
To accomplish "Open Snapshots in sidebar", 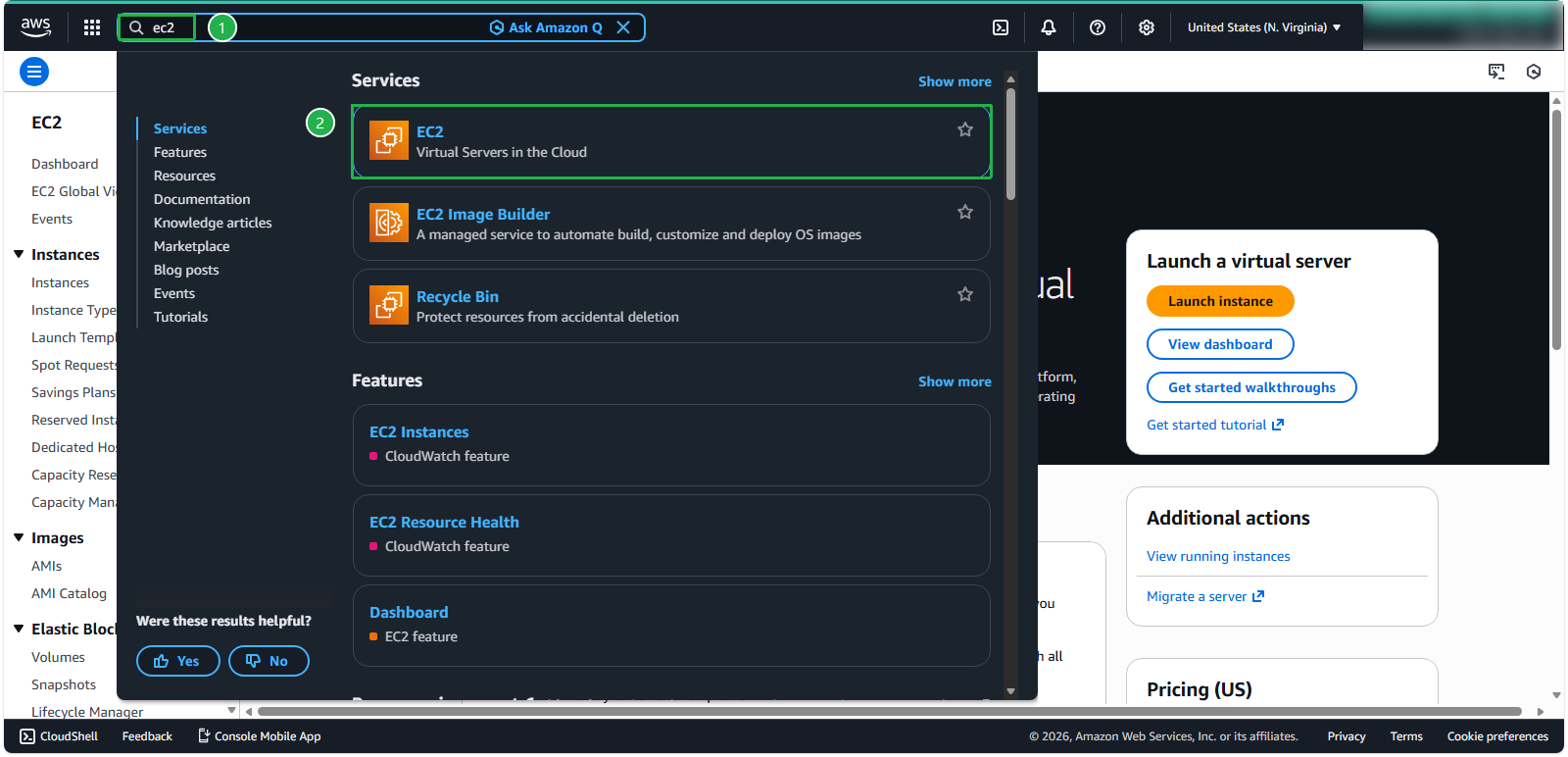I will click(64, 684).
